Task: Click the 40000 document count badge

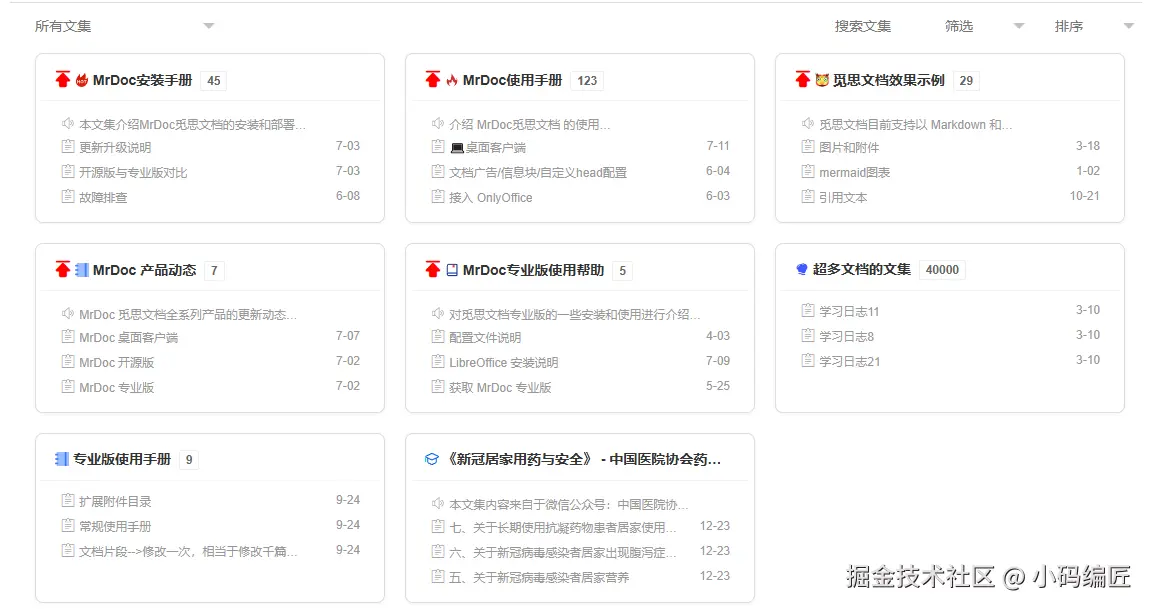Action: pos(942,270)
